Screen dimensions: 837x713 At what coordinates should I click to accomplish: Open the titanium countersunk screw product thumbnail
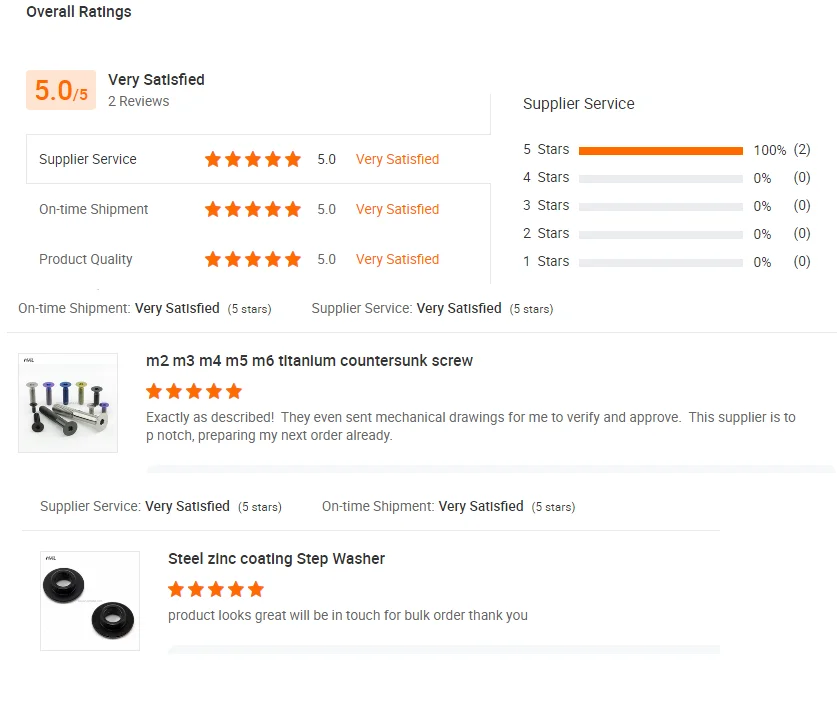pos(68,402)
